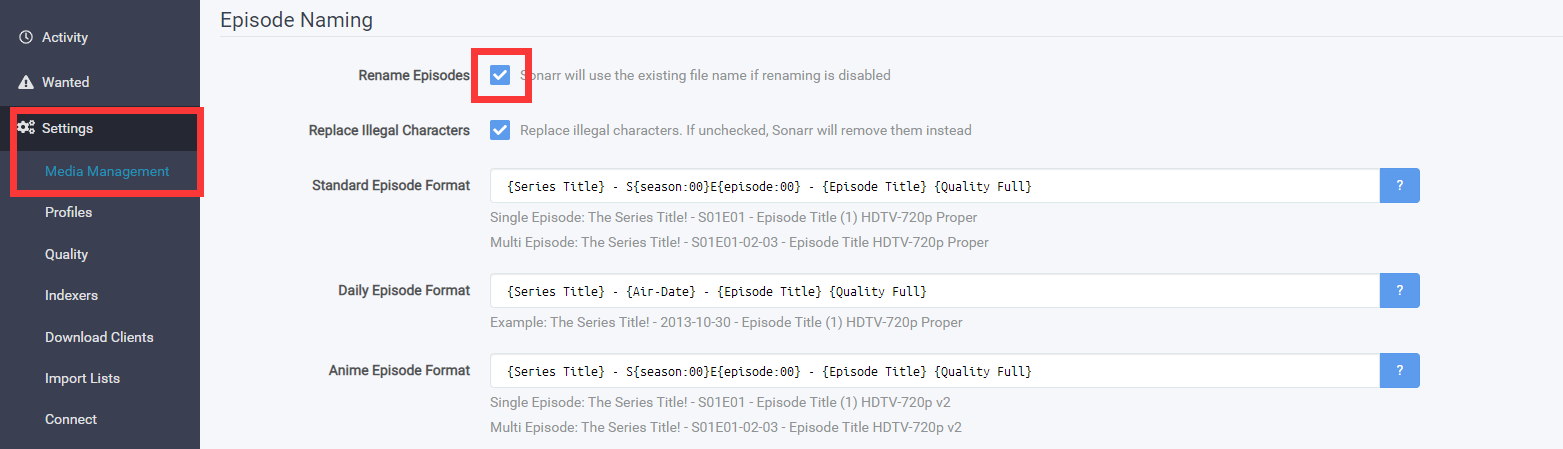The image size is (1563, 449).
Task: Open the Profiles settings page
Action: coord(68,213)
